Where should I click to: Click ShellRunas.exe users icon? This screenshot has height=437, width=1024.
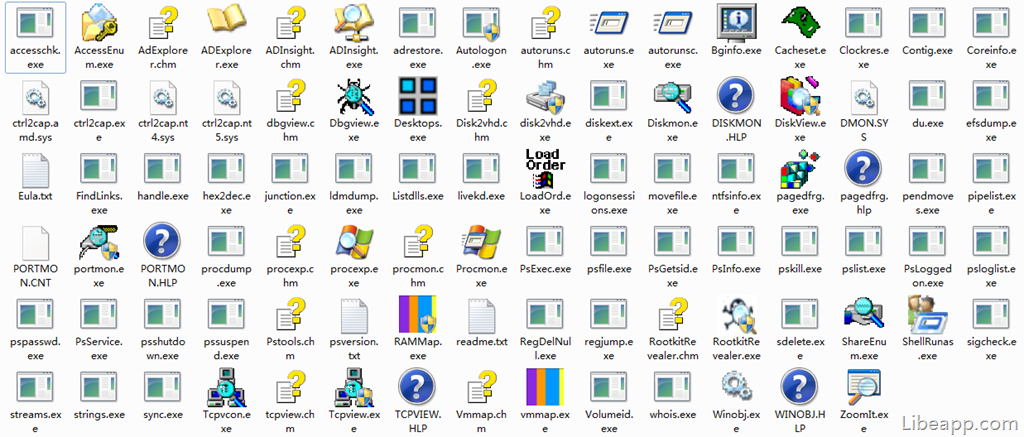[x=927, y=315]
